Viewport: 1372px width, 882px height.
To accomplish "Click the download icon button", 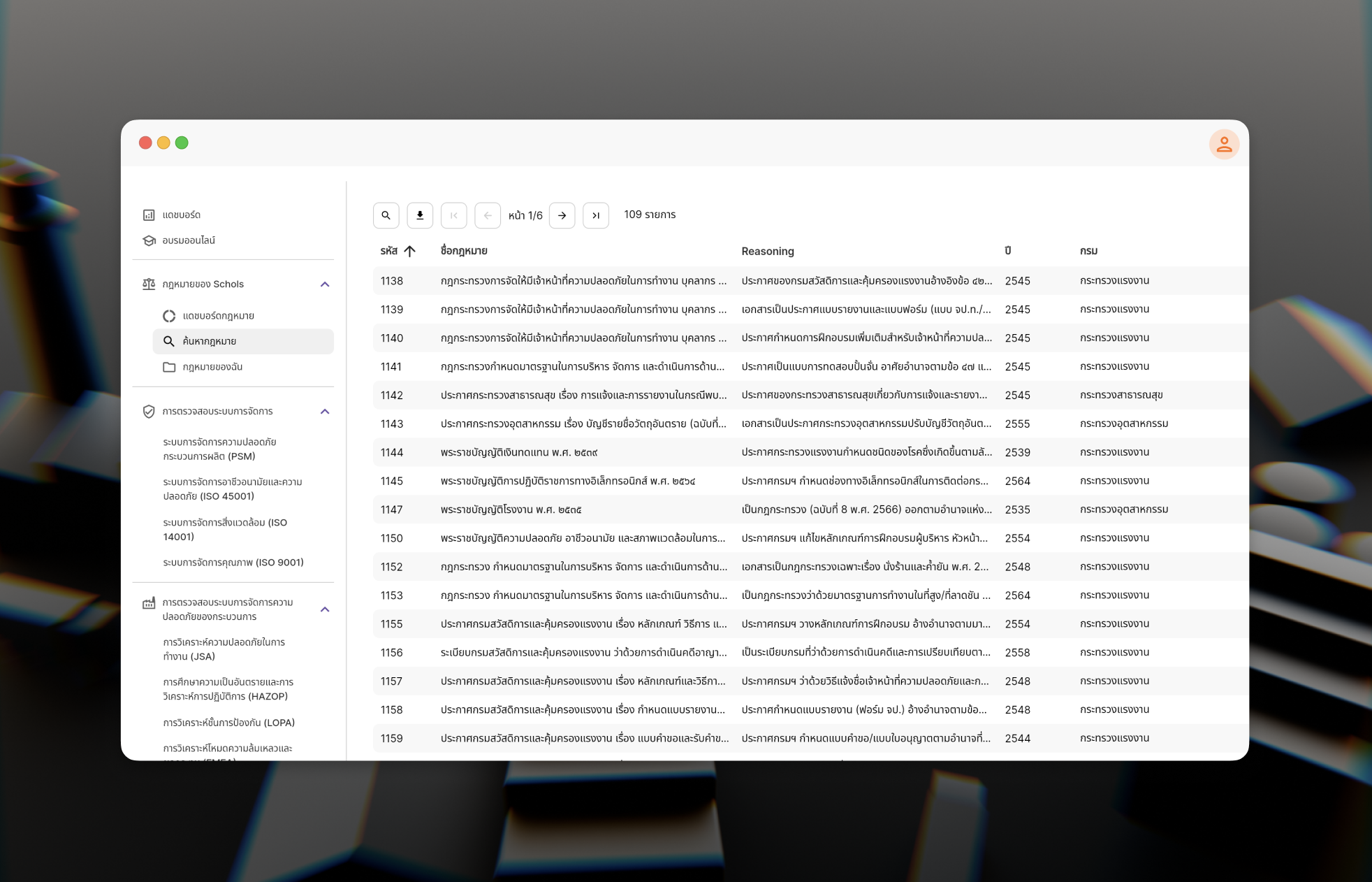I will point(420,215).
